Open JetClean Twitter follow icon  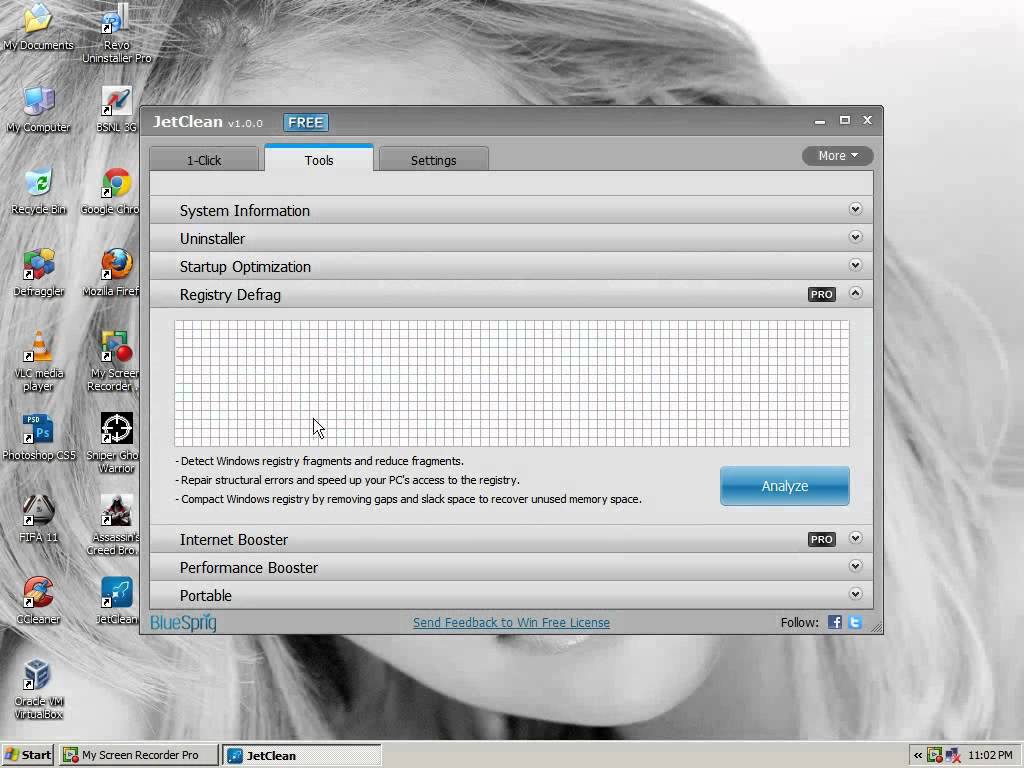[855, 622]
